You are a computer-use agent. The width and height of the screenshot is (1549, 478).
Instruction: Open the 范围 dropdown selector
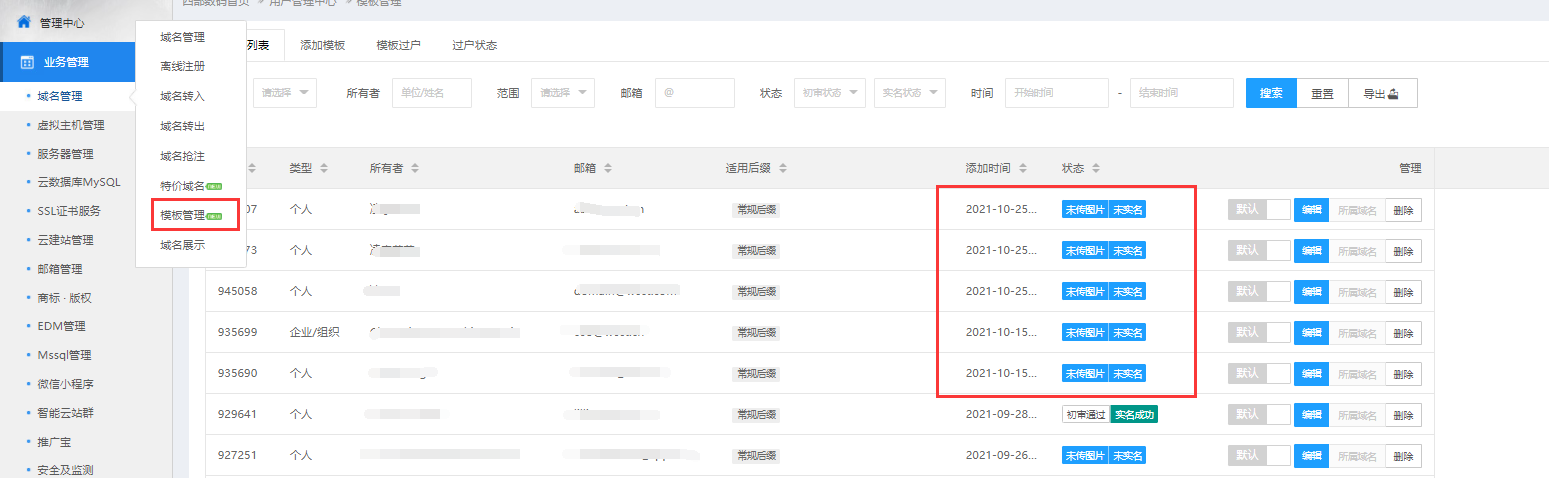pos(562,93)
